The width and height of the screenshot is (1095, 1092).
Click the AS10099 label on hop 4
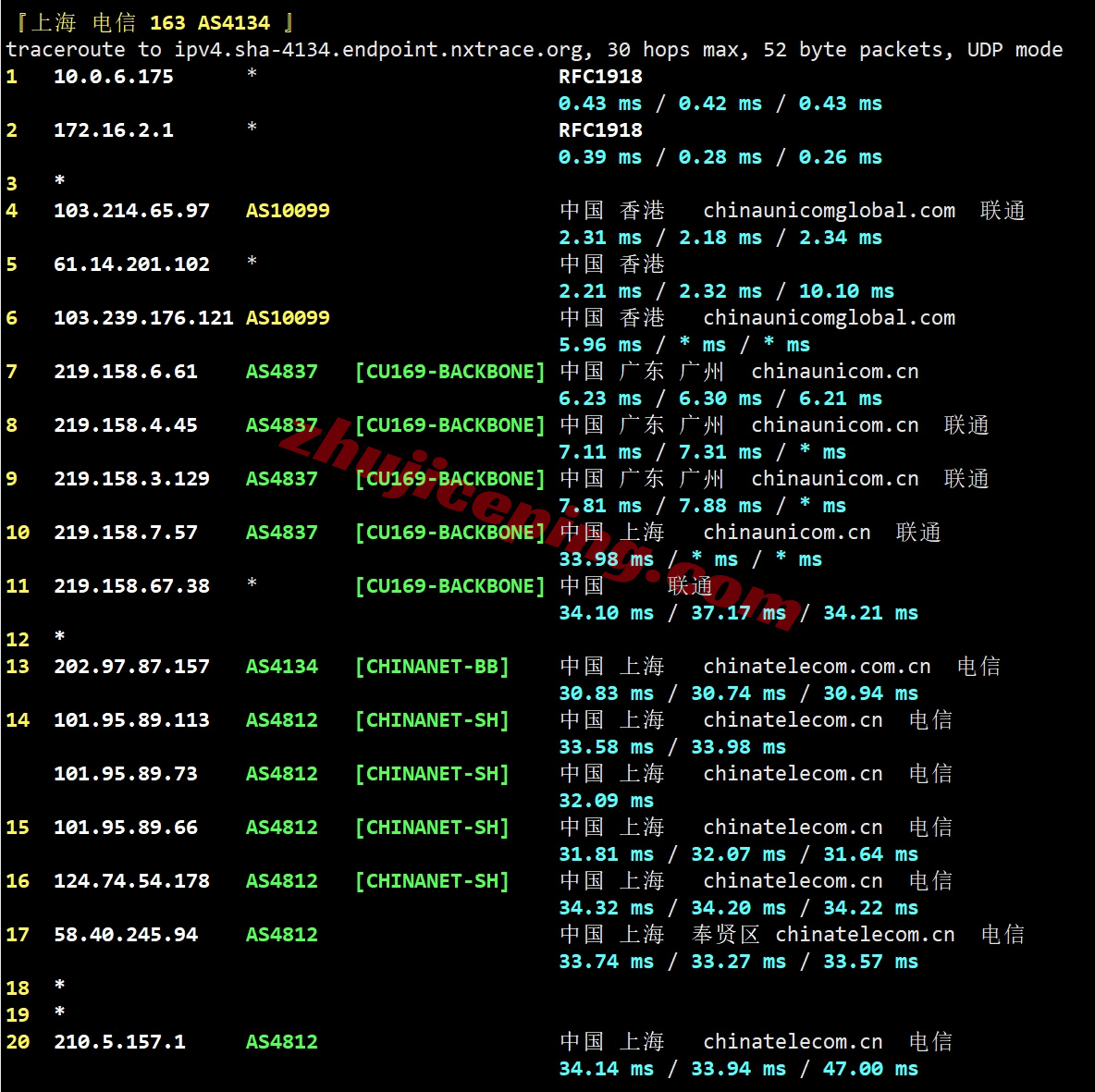coord(288,211)
